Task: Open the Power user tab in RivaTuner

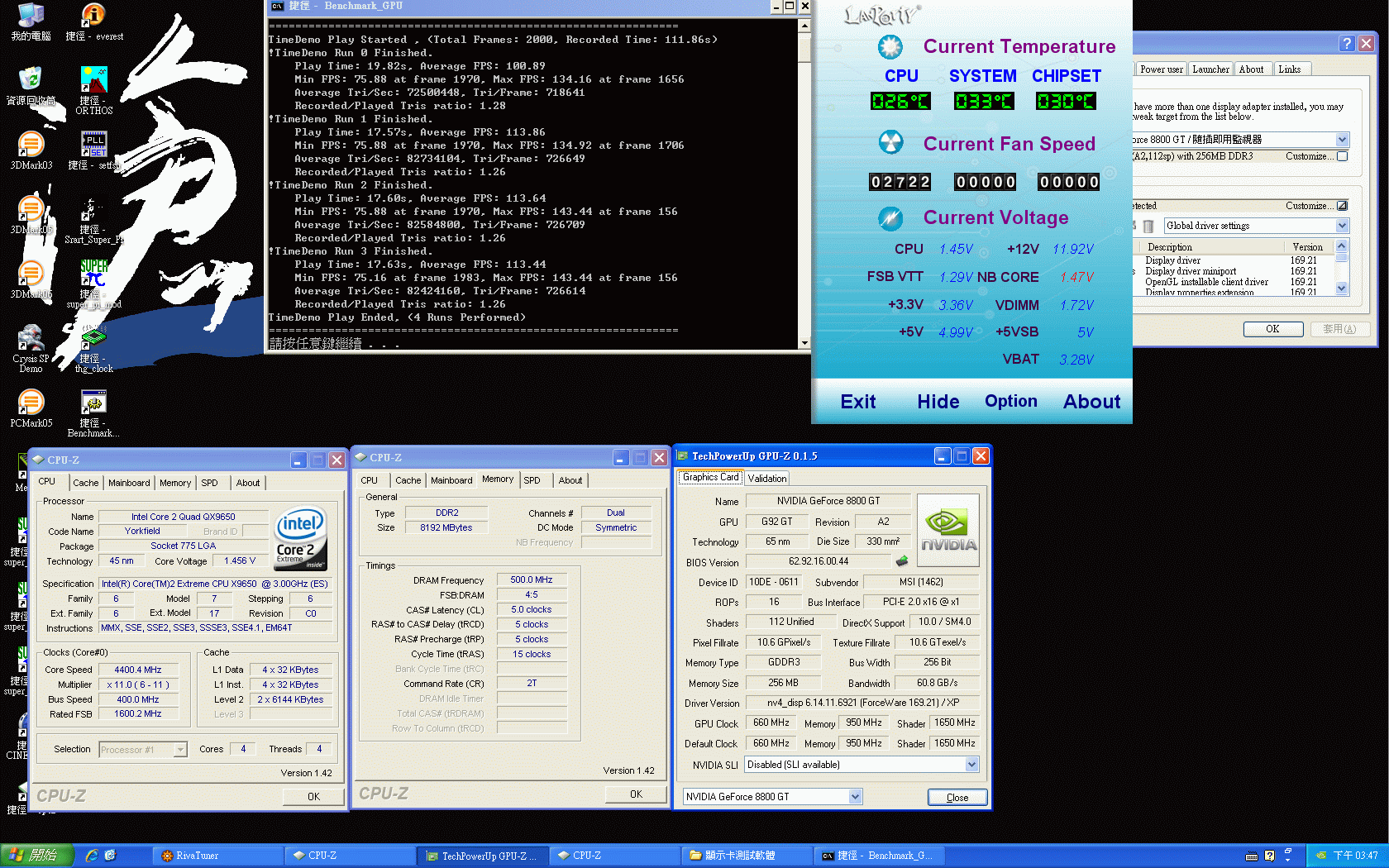Action: [1161, 69]
